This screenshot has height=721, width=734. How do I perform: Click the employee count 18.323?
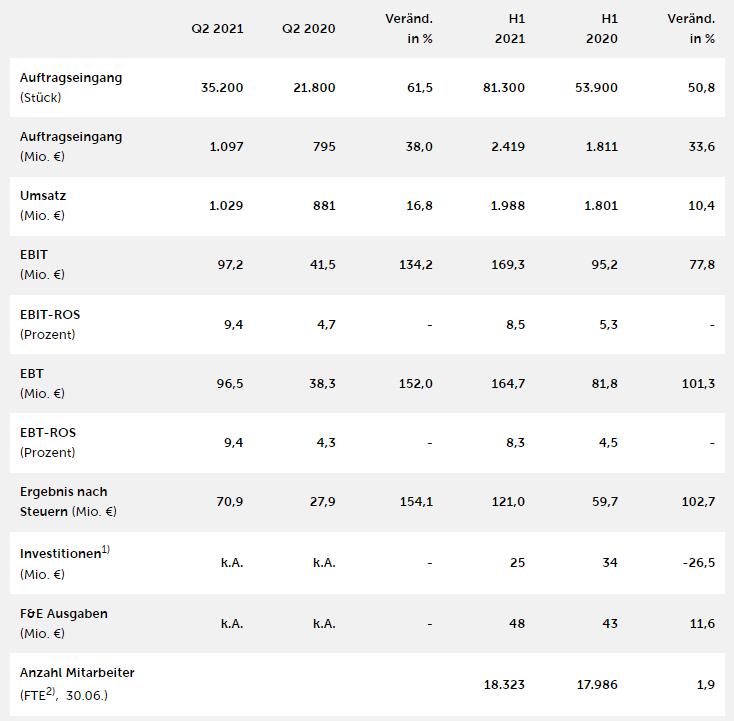(x=503, y=685)
